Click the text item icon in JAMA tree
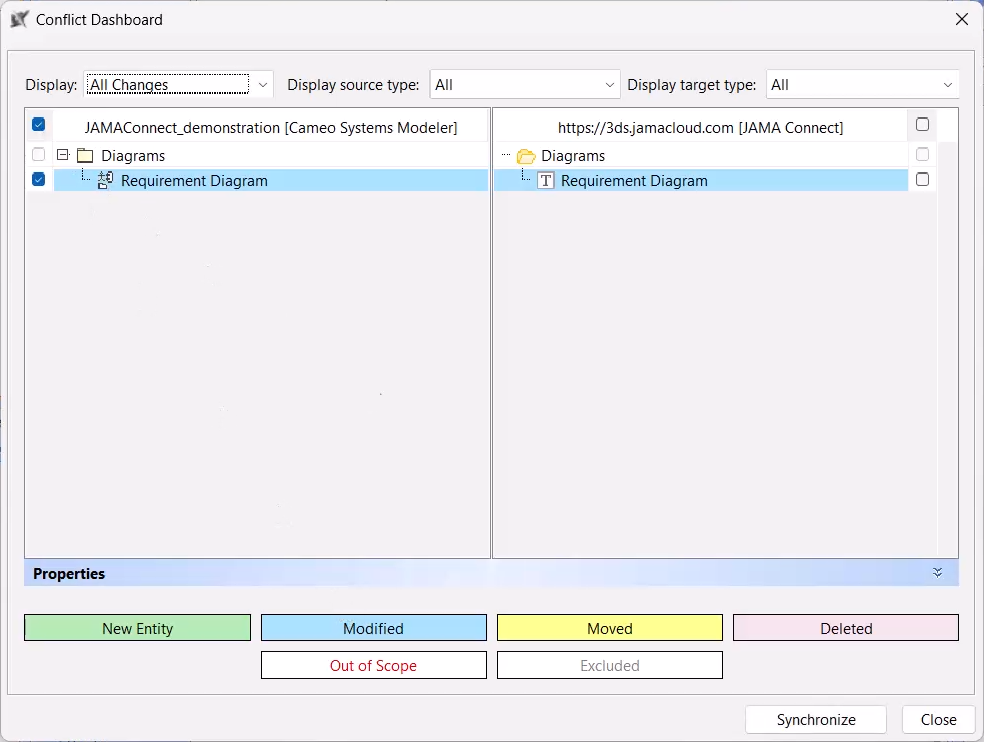The width and height of the screenshot is (984, 742). point(546,181)
